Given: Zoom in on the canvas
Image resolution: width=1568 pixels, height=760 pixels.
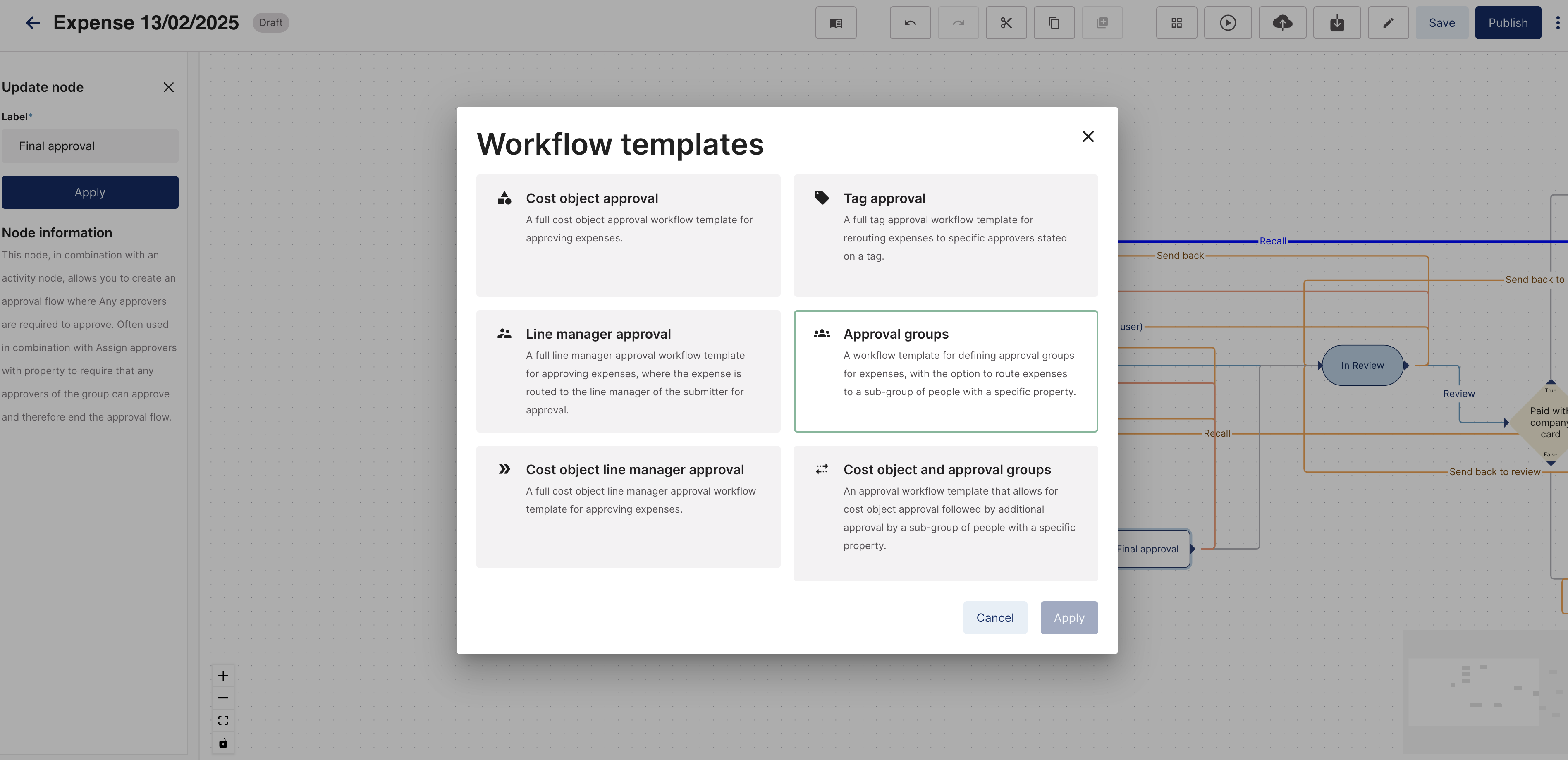Looking at the screenshot, I should [223, 675].
